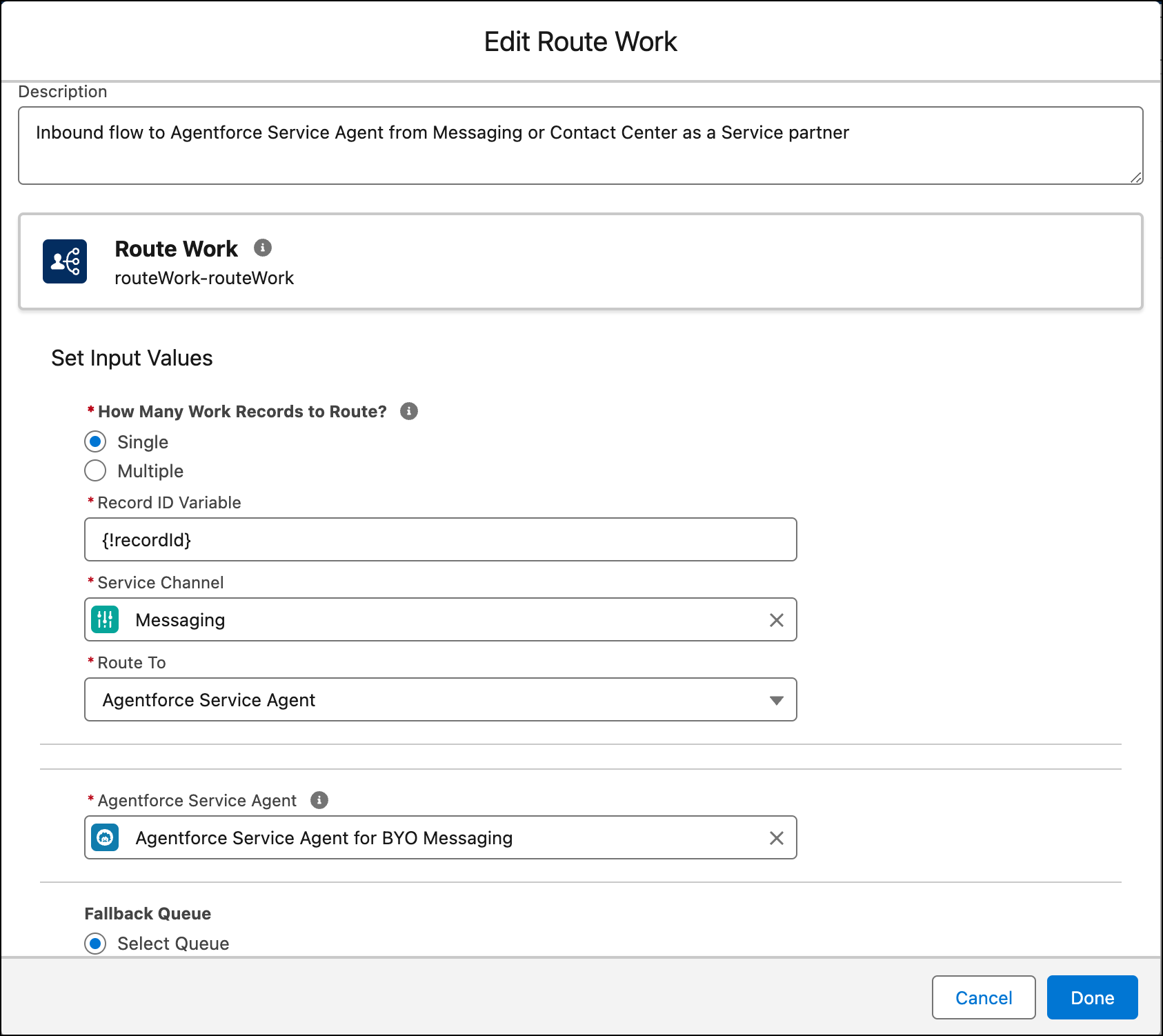
Task: Select the Single radio option
Action: tap(95, 441)
